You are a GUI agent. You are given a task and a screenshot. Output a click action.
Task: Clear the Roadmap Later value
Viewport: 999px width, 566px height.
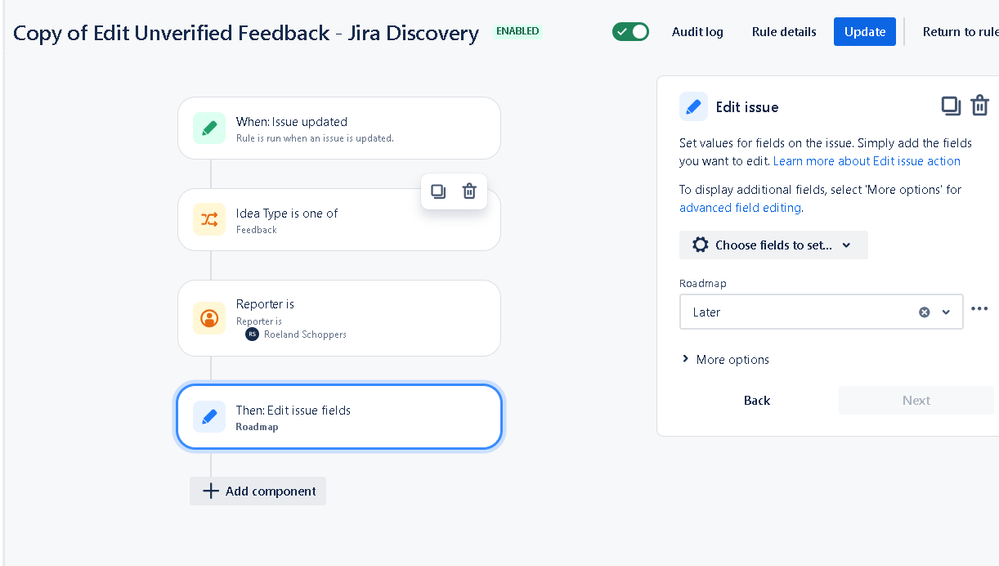pos(924,312)
